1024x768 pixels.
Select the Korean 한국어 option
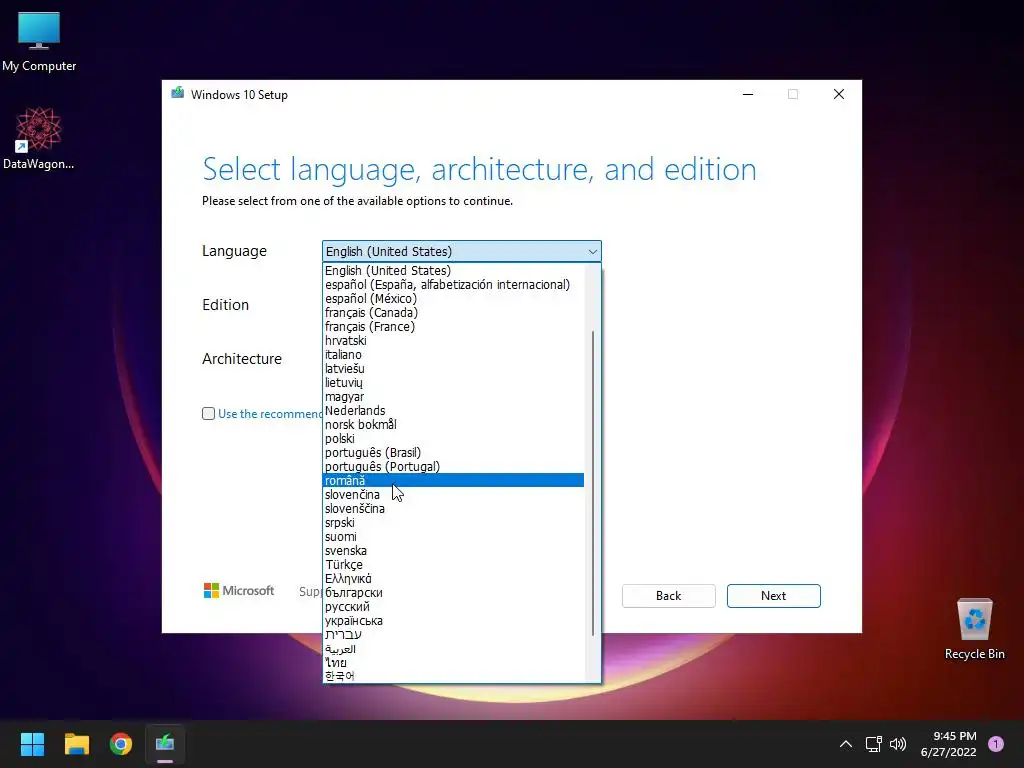coord(453,677)
